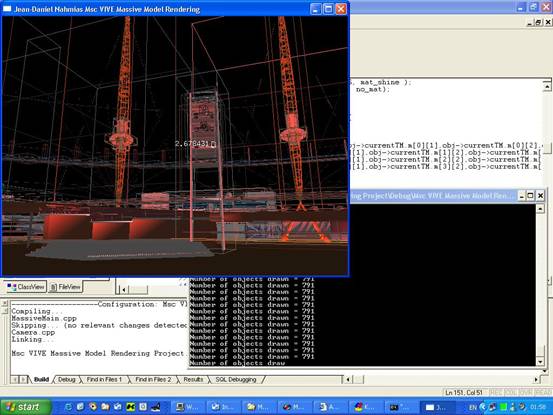The height and width of the screenshot is (415, 553).
Task: Click the 'no_mat);' code line in editor
Action: pyautogui.click(x=373, y=89)
